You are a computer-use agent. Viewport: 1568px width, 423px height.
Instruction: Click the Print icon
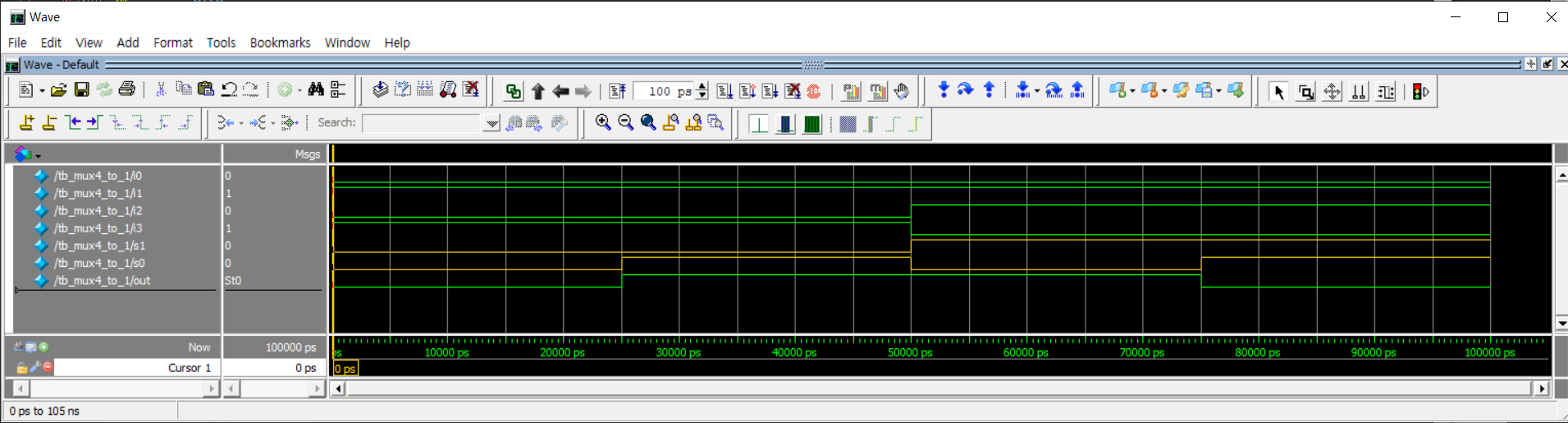pyautogui.click(x=126, y=90)
